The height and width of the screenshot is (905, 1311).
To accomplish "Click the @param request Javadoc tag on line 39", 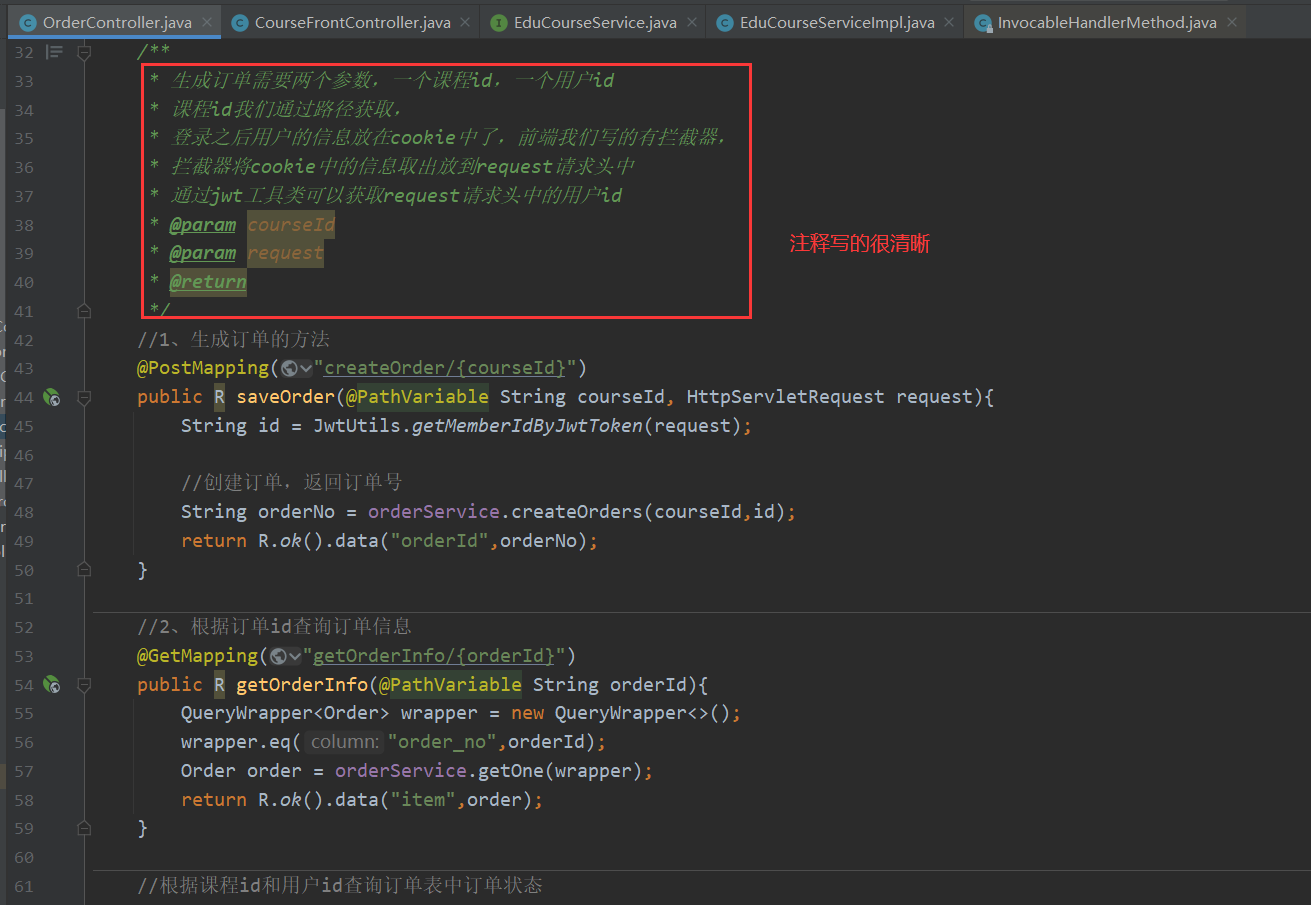I will coord(247,254).
